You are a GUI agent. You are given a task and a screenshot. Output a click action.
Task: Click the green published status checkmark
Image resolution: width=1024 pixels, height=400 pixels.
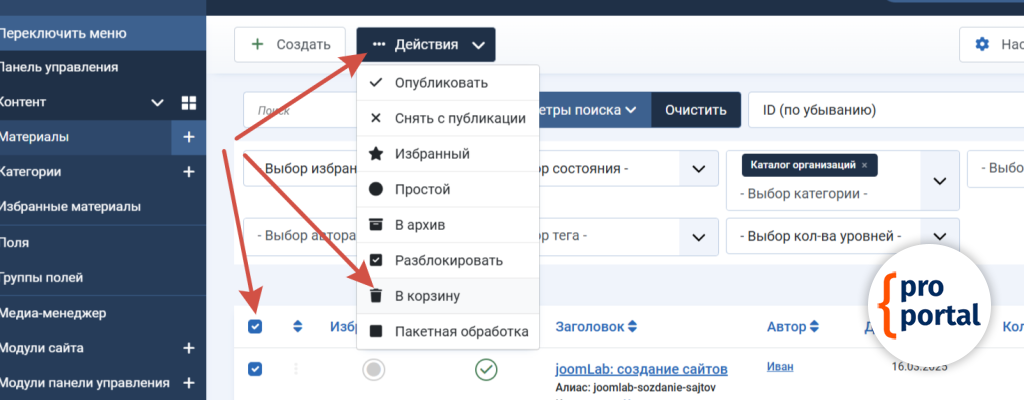(x=486, y=369)
